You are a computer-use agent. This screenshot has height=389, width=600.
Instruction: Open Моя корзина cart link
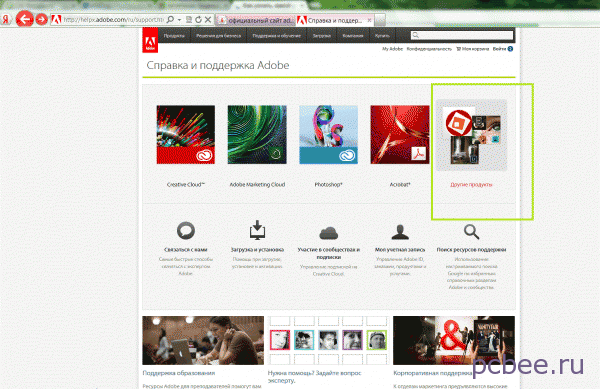point(473,49)
